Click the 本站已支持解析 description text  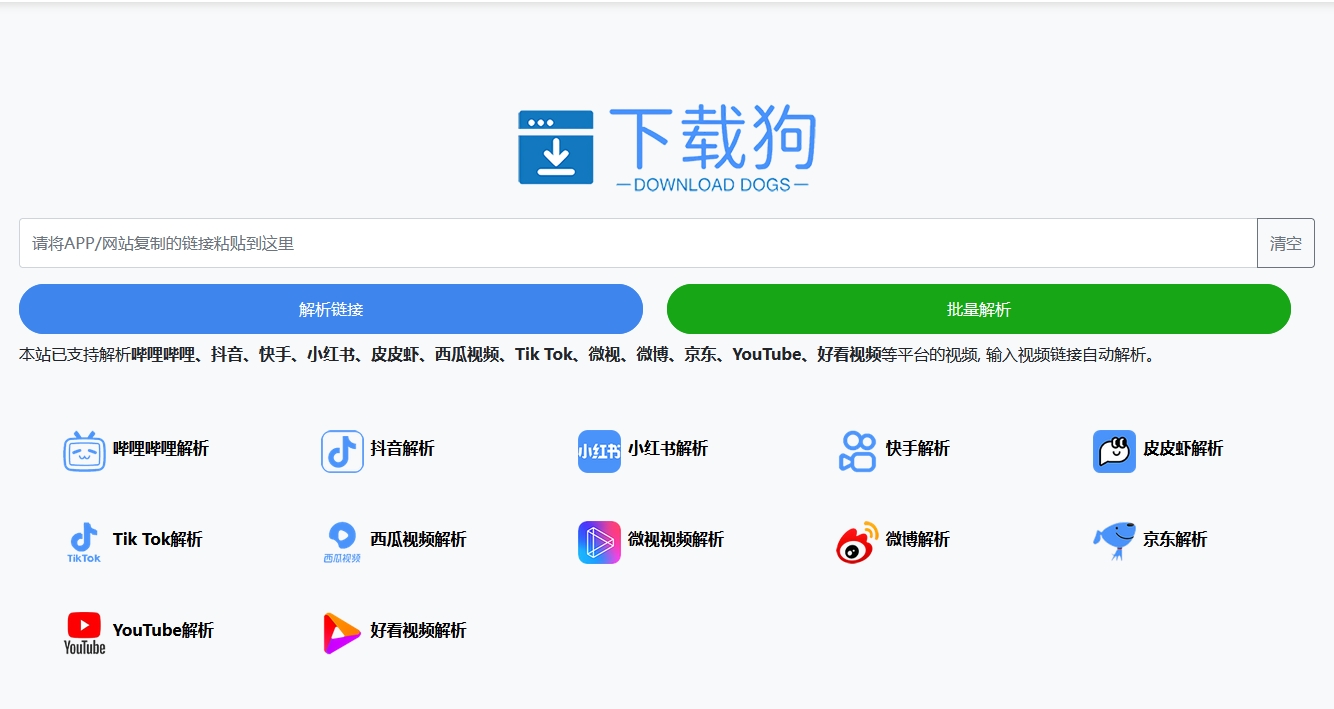[588, 355]
